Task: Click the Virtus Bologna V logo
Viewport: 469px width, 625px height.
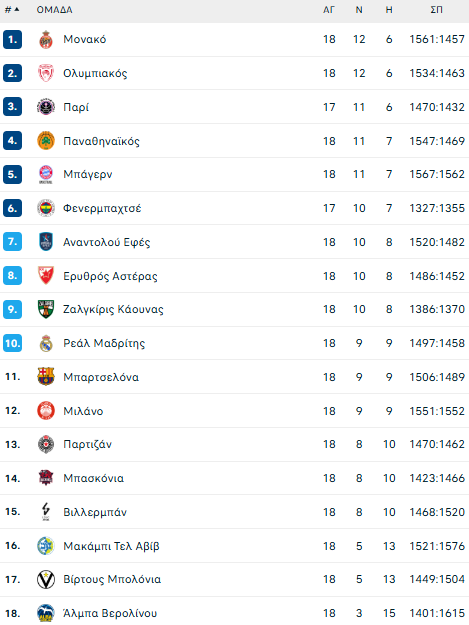Action: [x=46, y=580]
